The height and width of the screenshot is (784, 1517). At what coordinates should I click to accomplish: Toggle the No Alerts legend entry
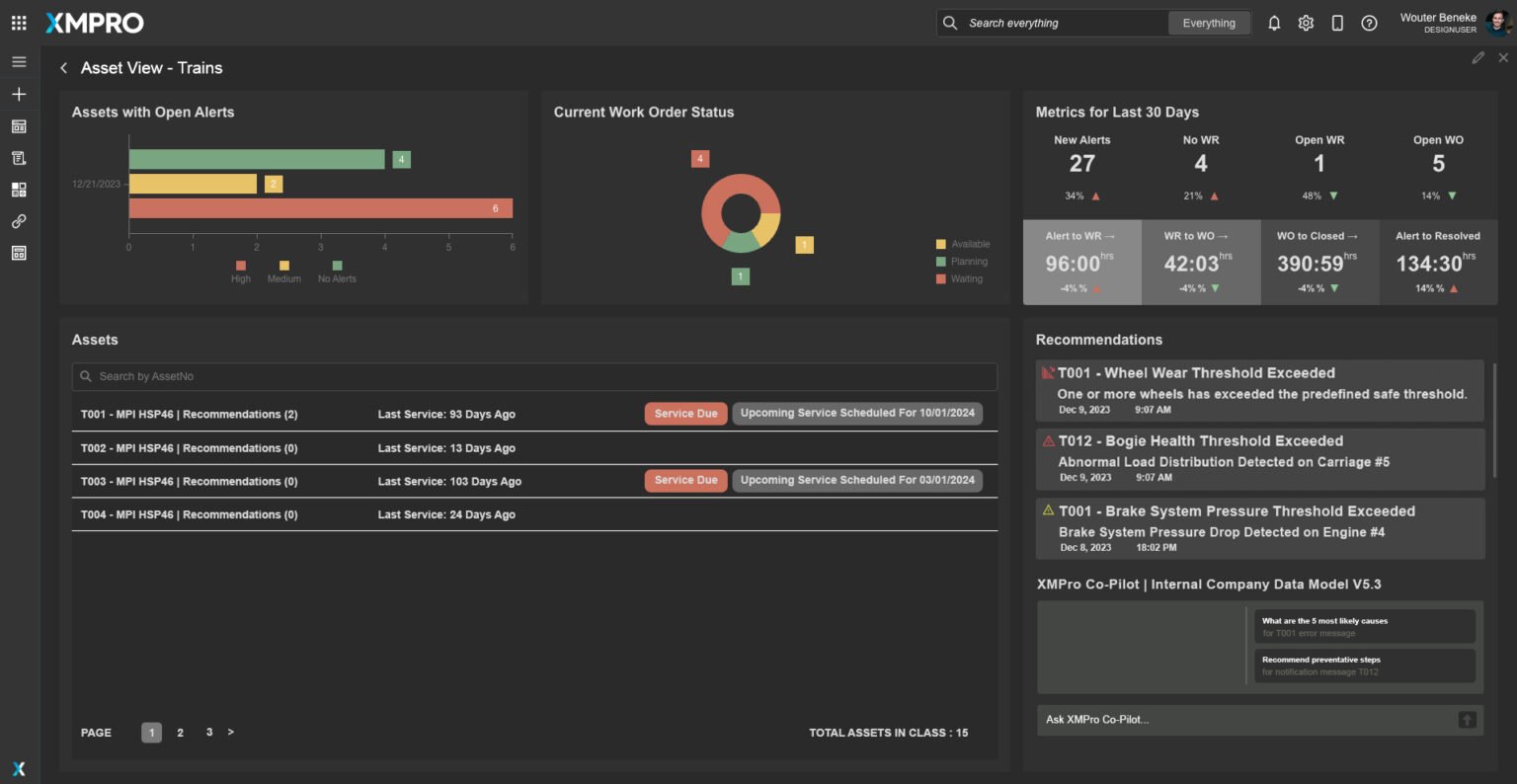click(337, 272)
